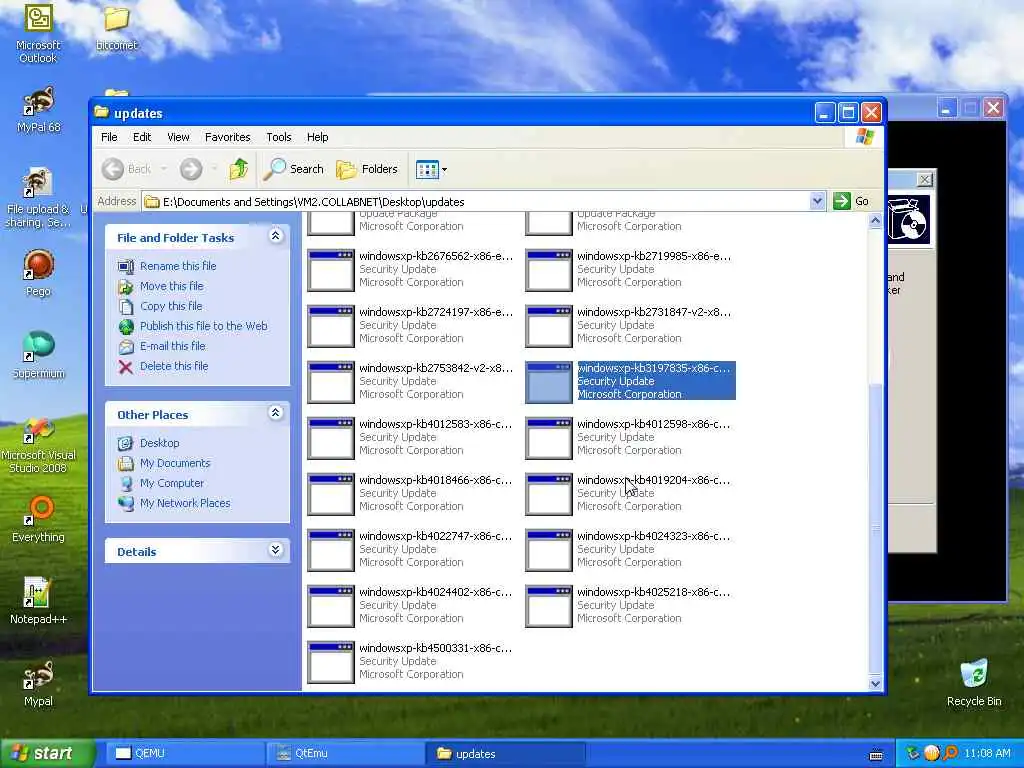Viewport: 1024px width, 768px height.
Task: Select windowsxp-kb2724197 file icon
Action: [x=331, y=327]
